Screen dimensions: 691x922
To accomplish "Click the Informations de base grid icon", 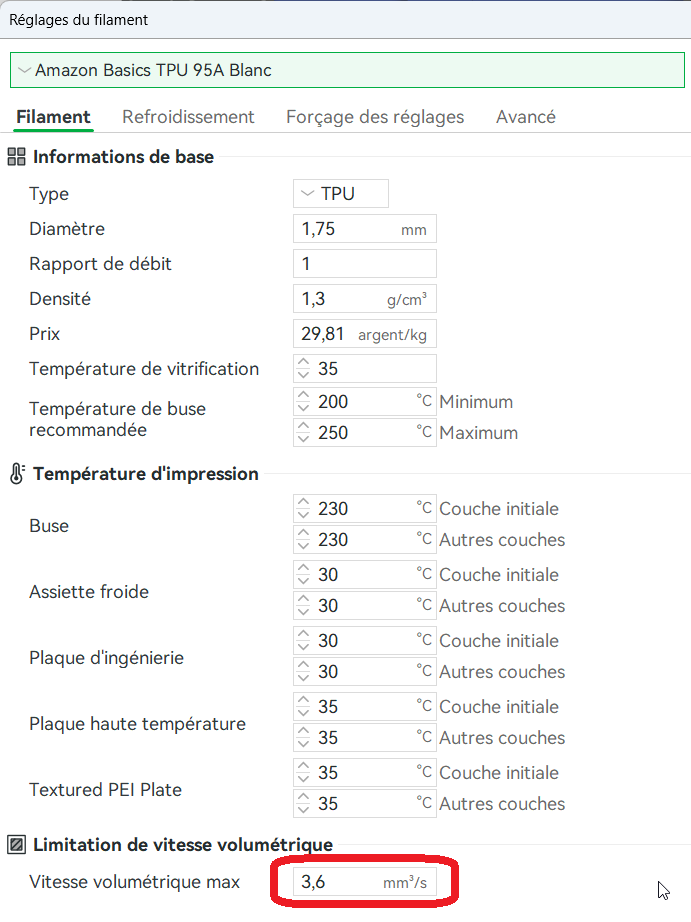I will tap(16, 157).
